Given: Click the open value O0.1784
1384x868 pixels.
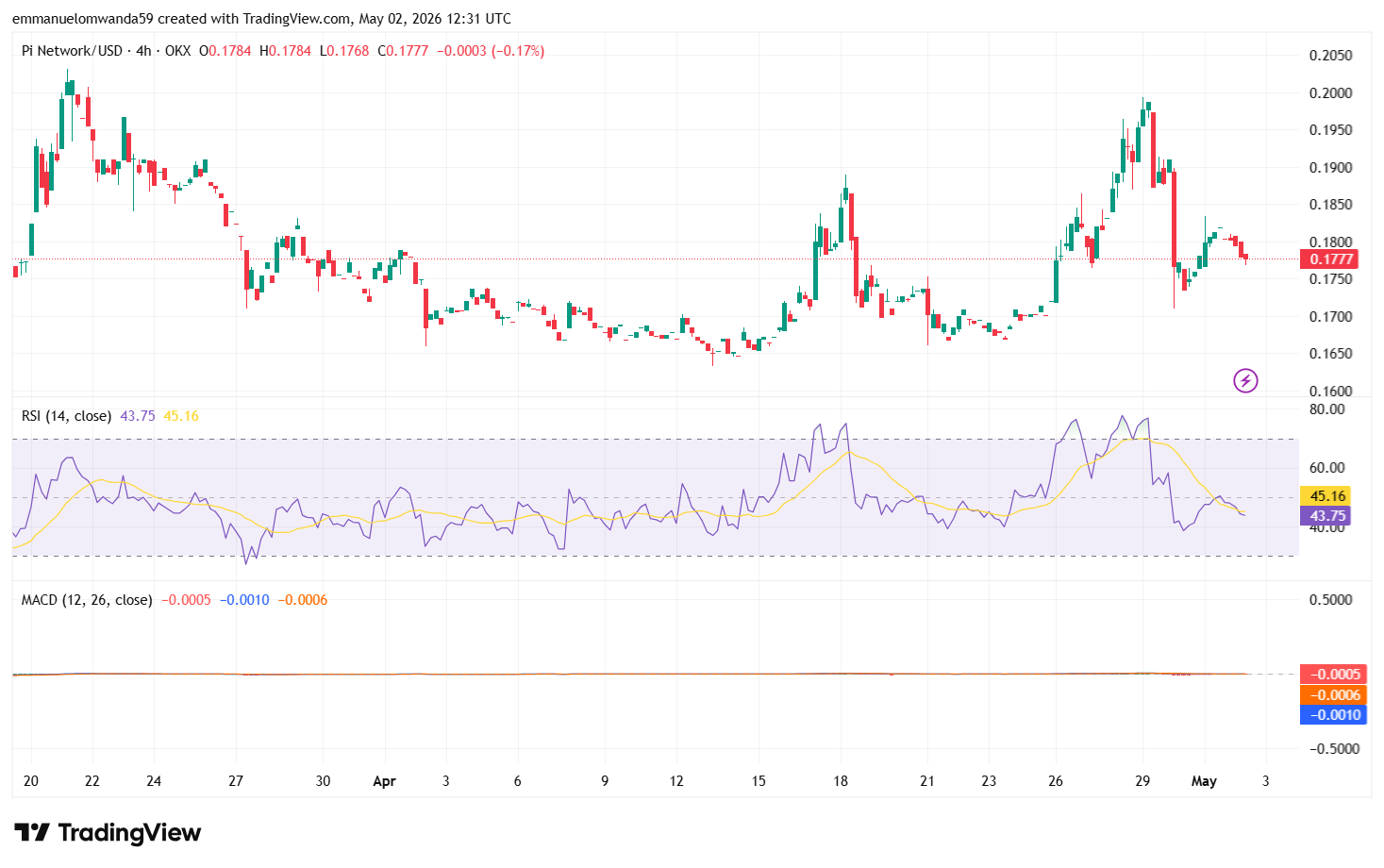Looking at the screenshot, I should pos(225,51).
